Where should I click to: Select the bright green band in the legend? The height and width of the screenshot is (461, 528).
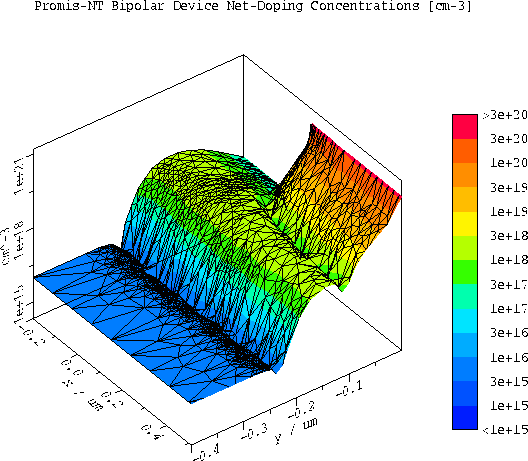[465, 272]
